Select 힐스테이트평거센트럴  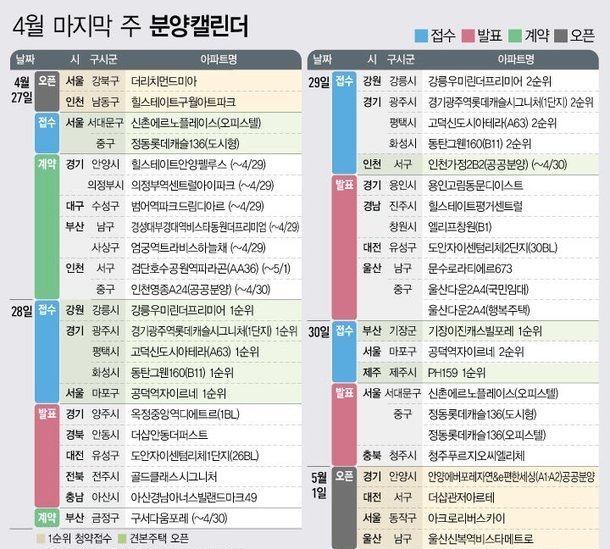tap(475, 206)
